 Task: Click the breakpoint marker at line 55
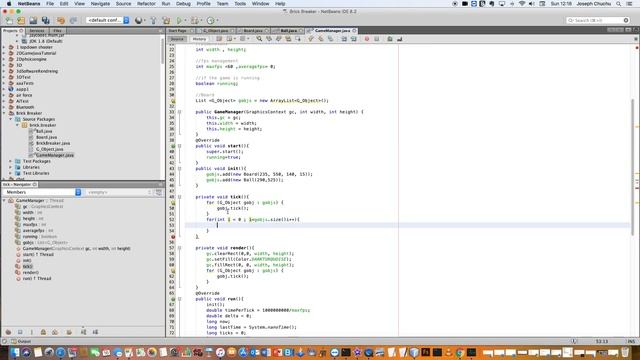coord(173,237)
